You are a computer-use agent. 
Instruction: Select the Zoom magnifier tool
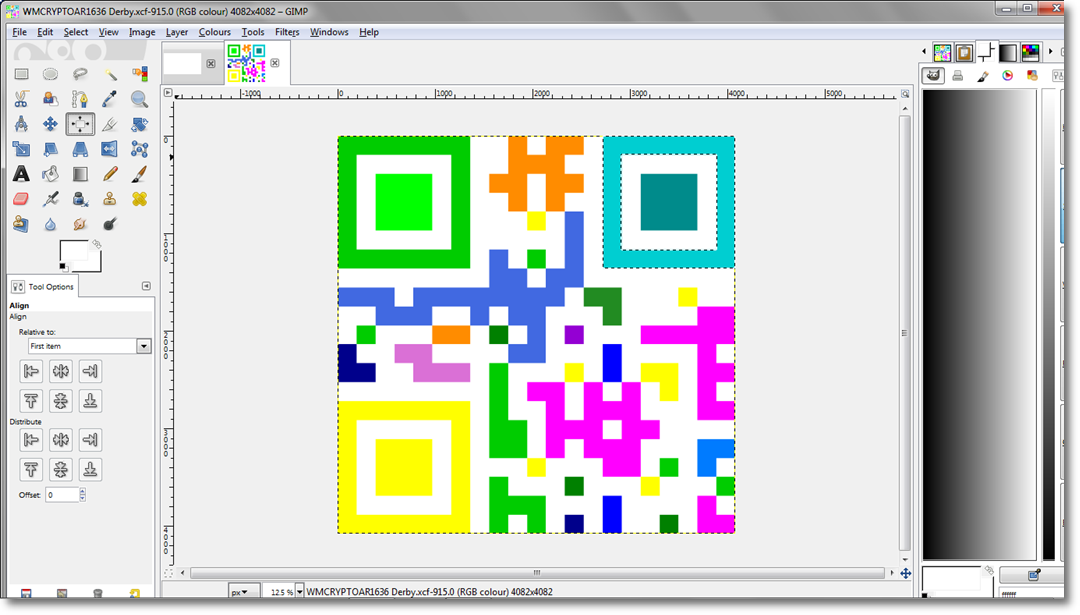coord(140,99)
